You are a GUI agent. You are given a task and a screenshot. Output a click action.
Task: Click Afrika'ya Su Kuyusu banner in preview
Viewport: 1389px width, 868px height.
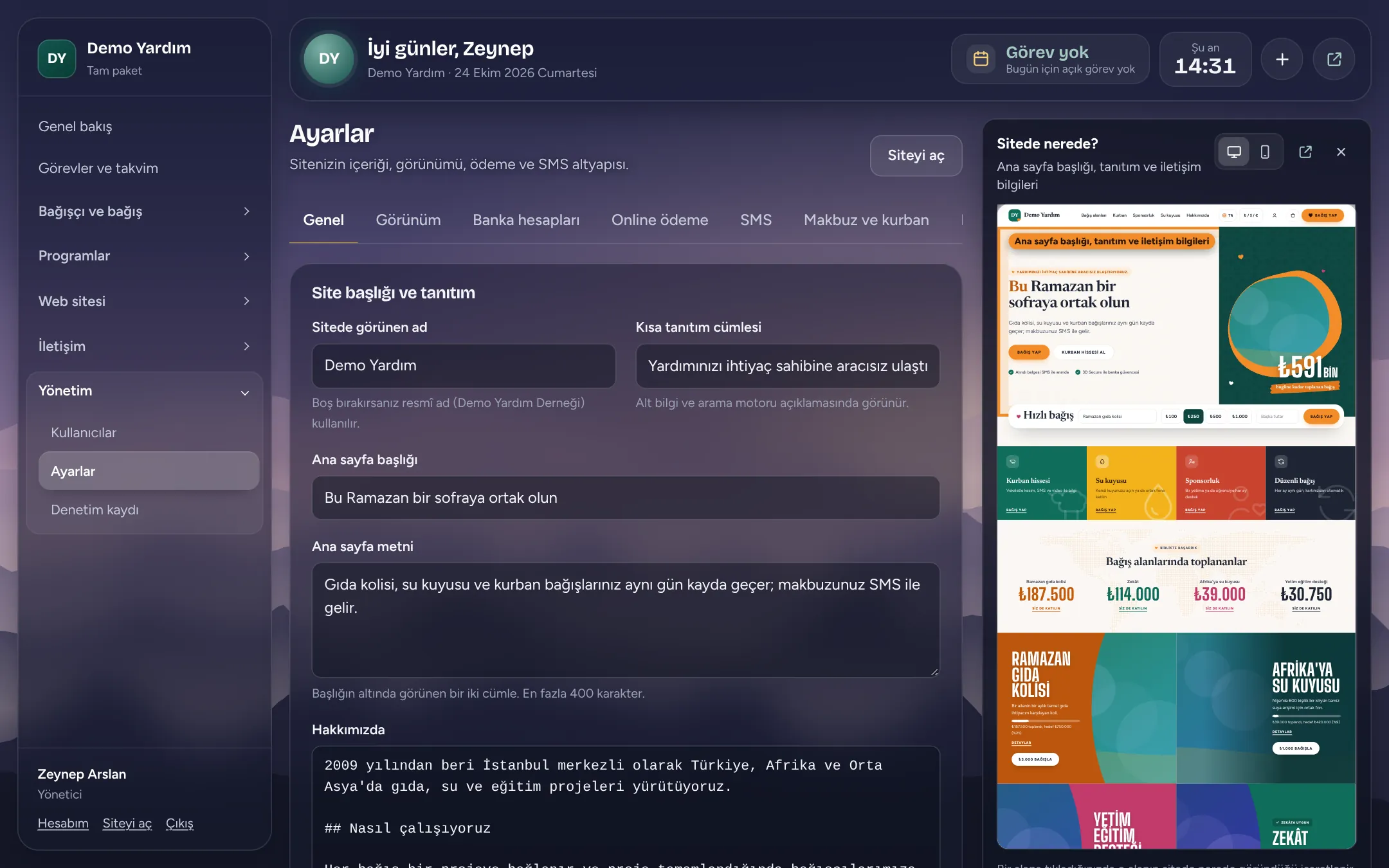(x=1266, y=708)
